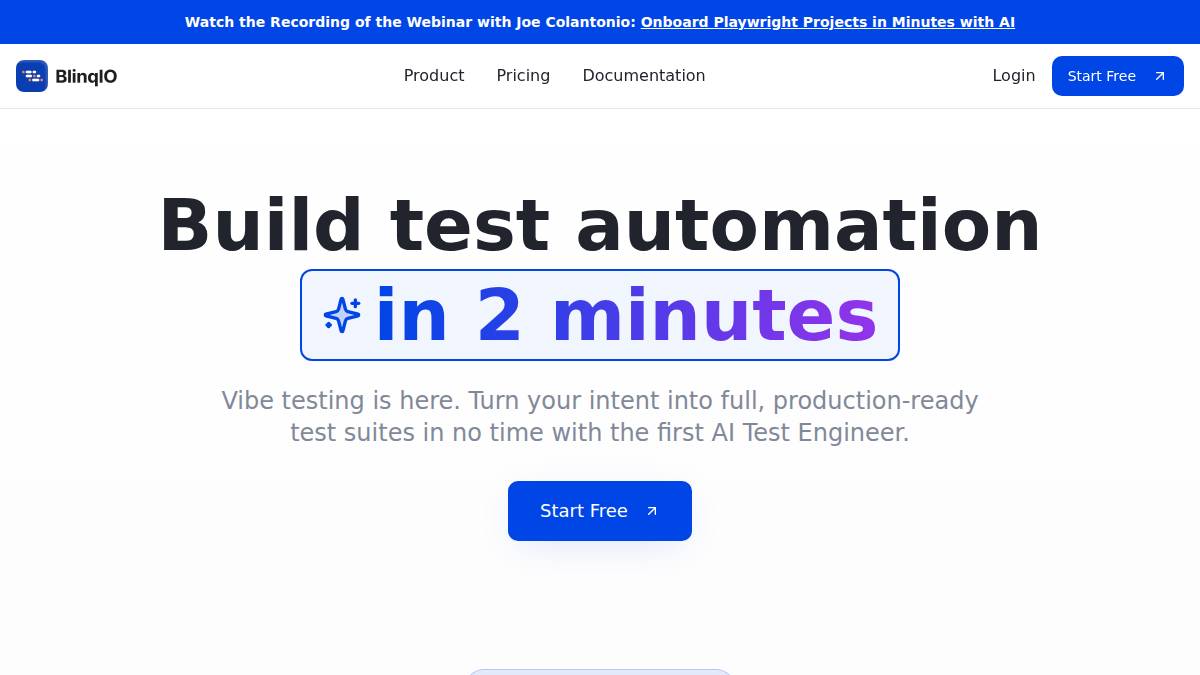Click "Joe Colantonio" in the top banner
1200x675 pixels.
(575, 22)
